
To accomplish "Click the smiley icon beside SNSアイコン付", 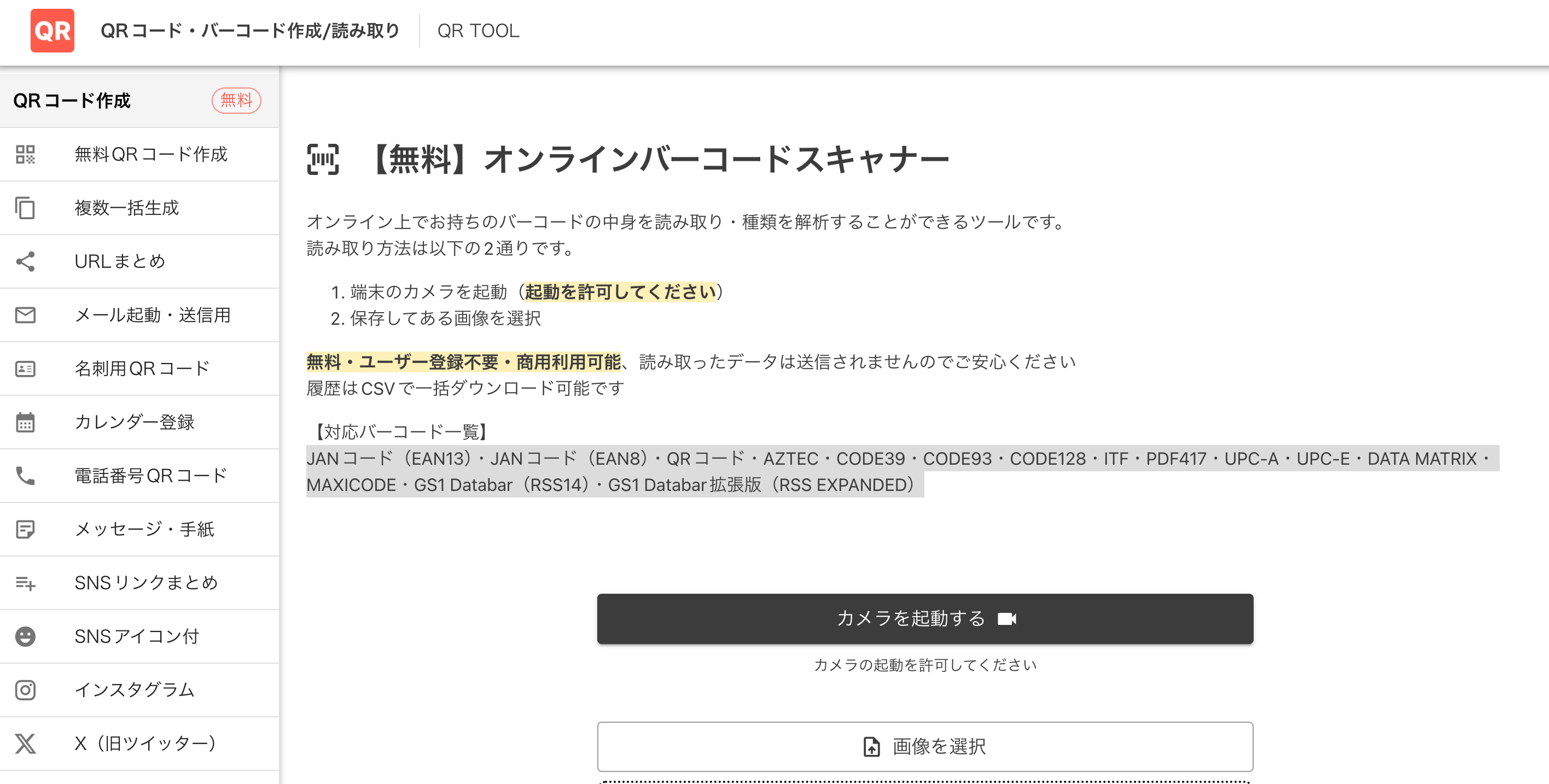I will pos(26,636).
